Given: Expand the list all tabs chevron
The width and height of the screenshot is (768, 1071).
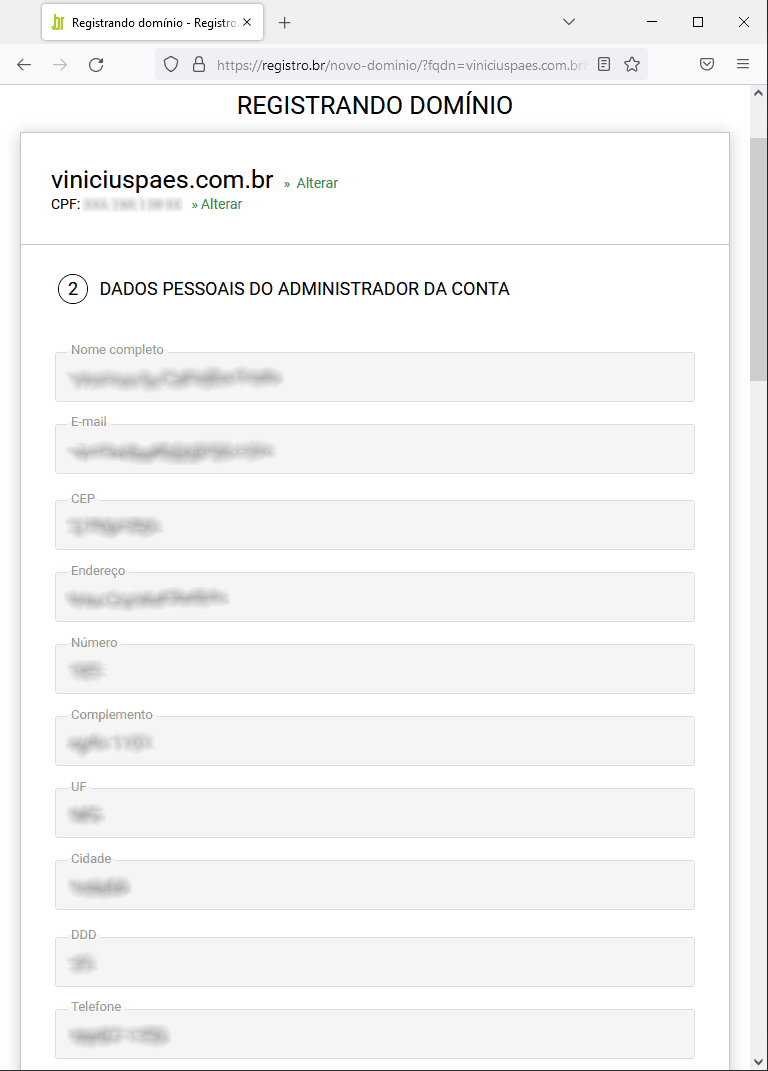Looking at the screenshot, I should point(568,22).
